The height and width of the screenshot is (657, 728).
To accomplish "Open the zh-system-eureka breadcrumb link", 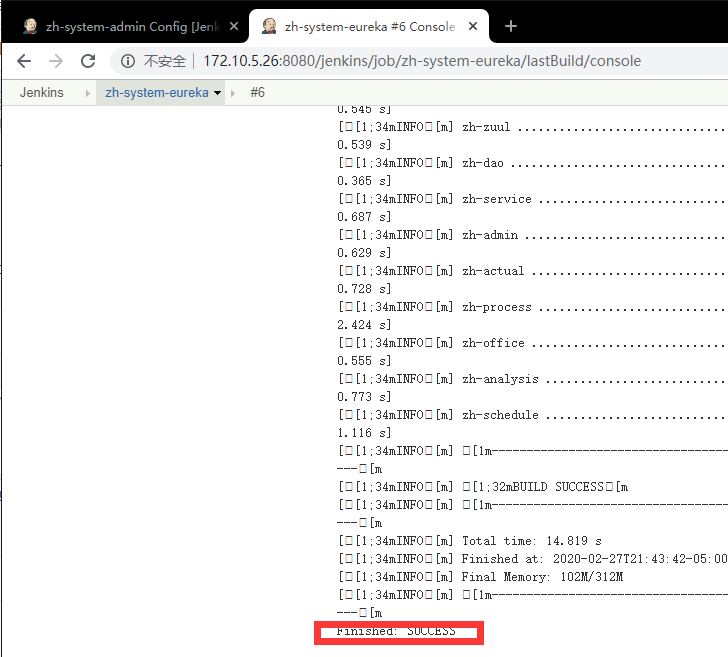I will click(x=157, y=92).
